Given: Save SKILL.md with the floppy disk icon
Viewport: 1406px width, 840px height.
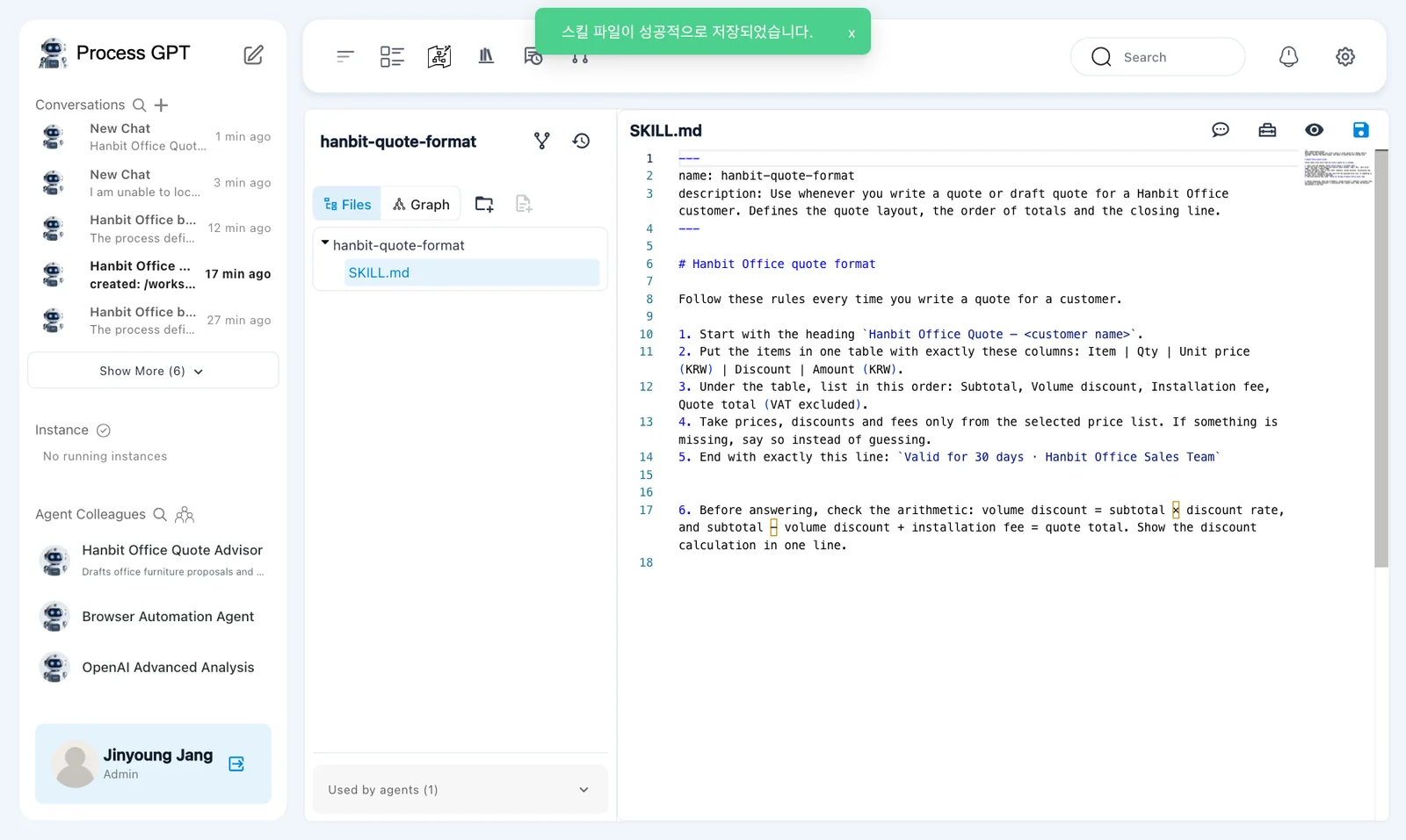Looking at the screenshot, I should click(x=1360, y=130).
